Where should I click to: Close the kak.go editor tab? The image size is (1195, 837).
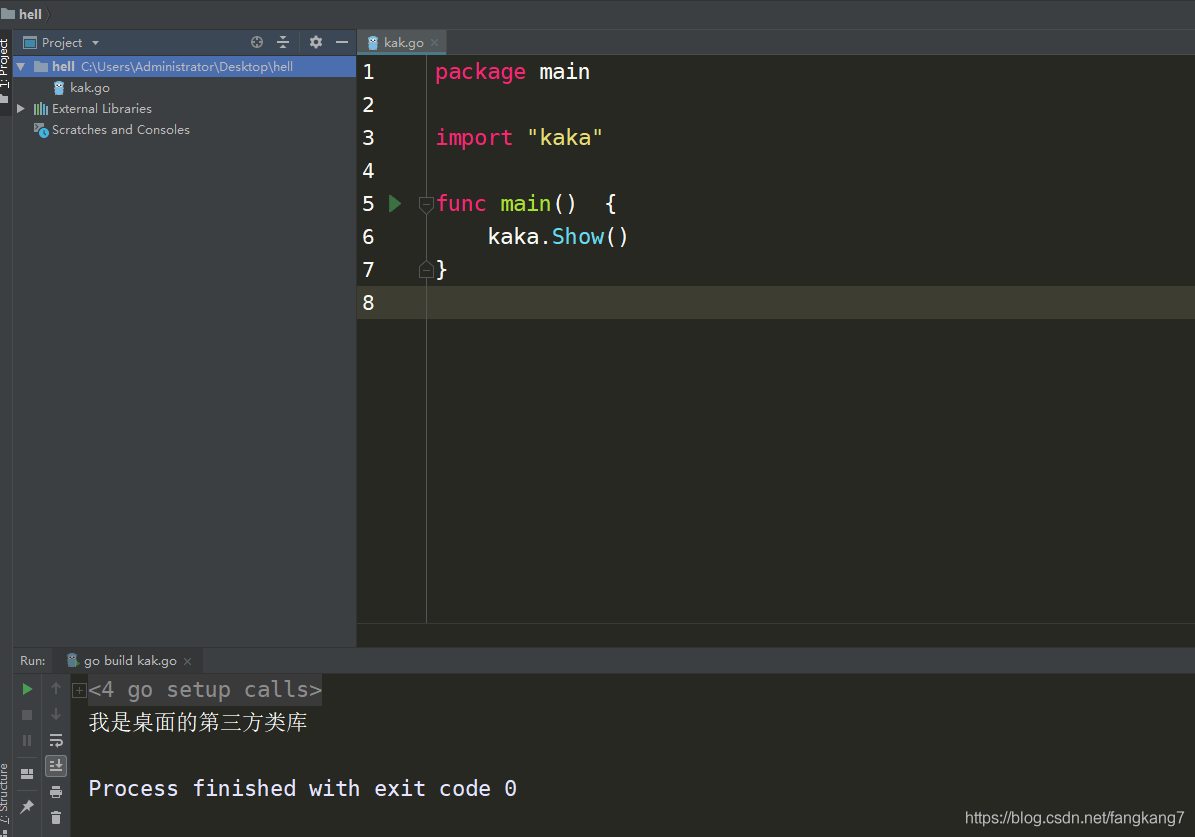click(434, 43)
